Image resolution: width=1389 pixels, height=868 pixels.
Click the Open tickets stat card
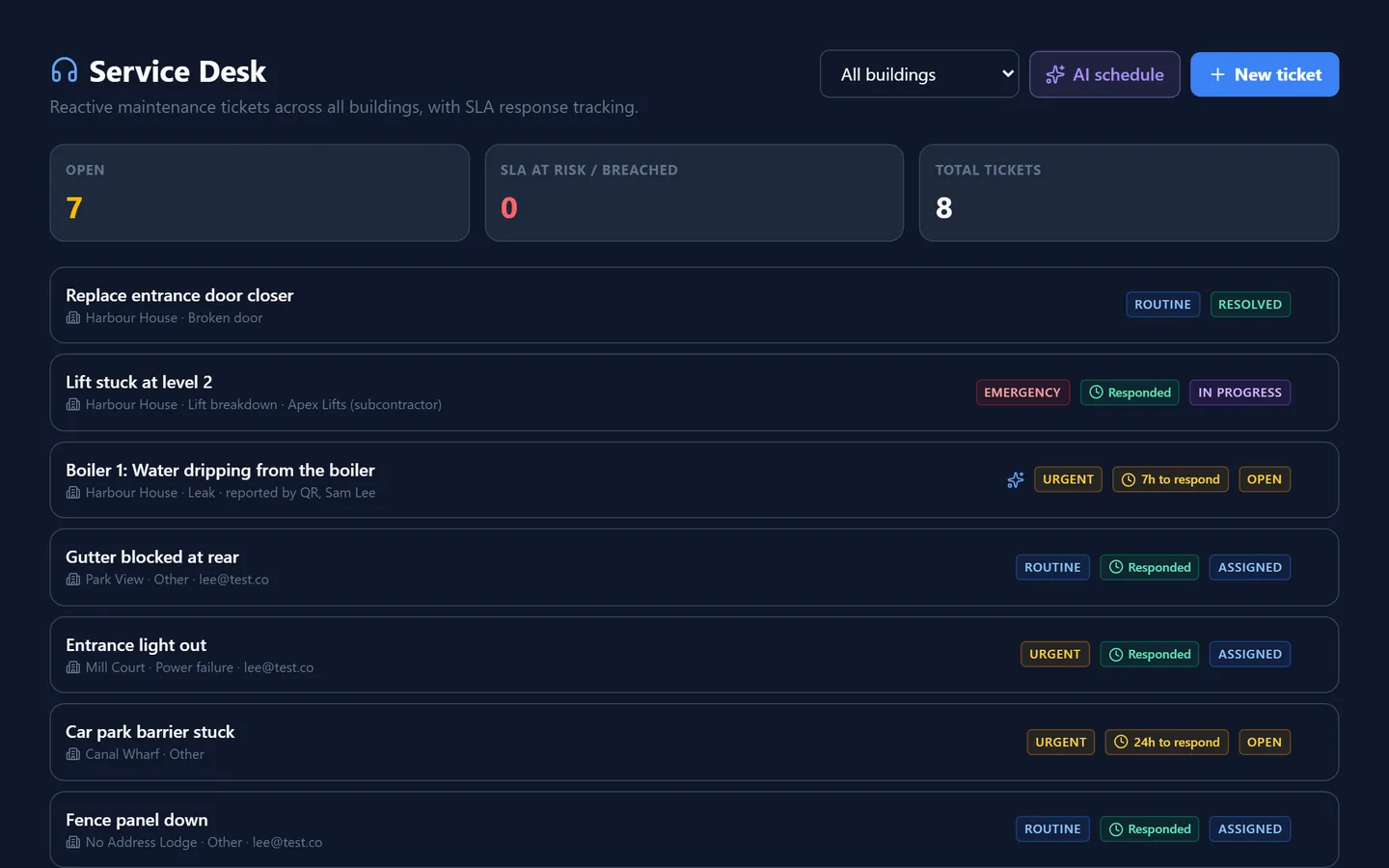tap(259, 193)
